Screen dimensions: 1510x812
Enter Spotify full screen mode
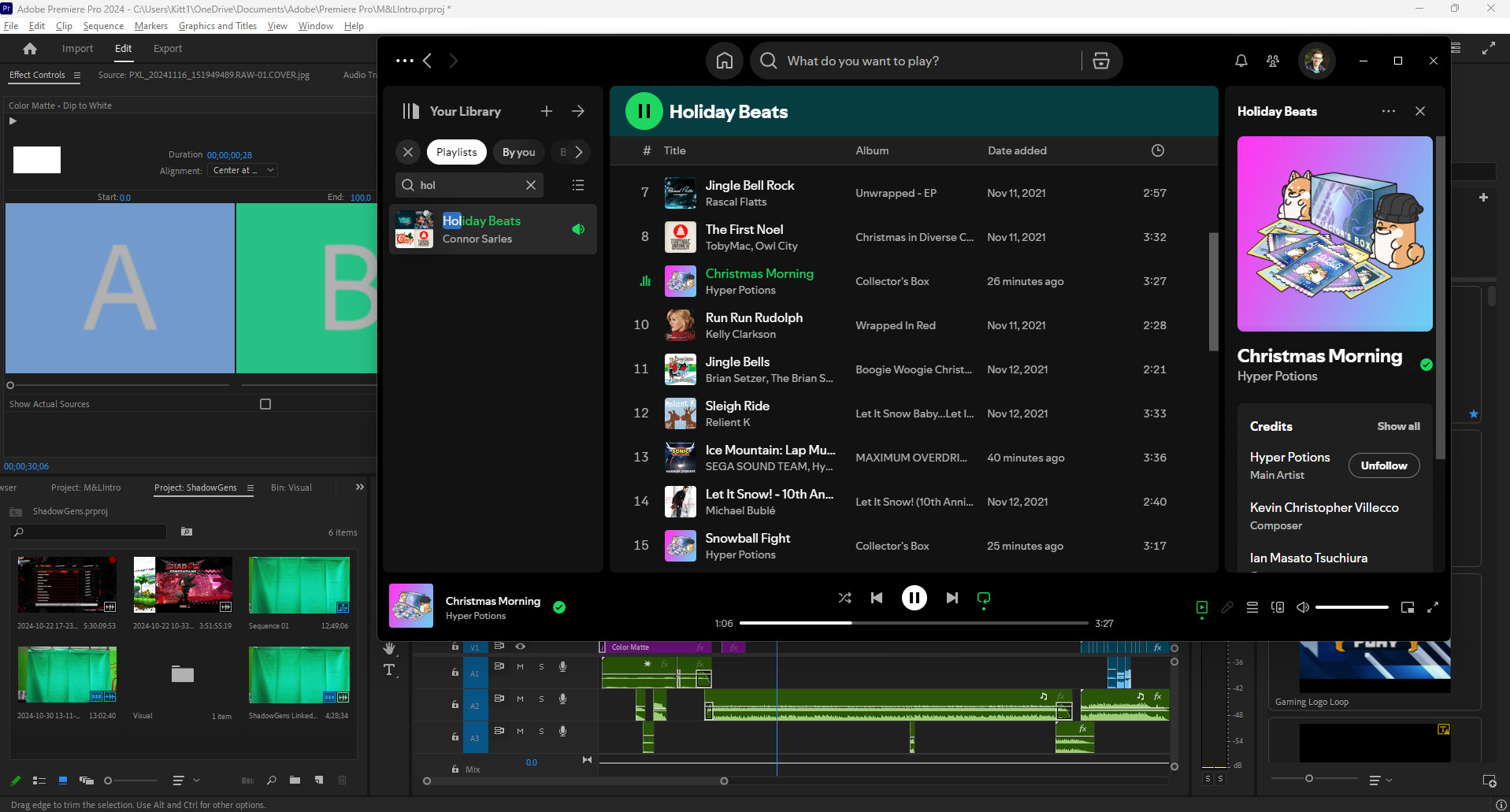[1433, 607]
